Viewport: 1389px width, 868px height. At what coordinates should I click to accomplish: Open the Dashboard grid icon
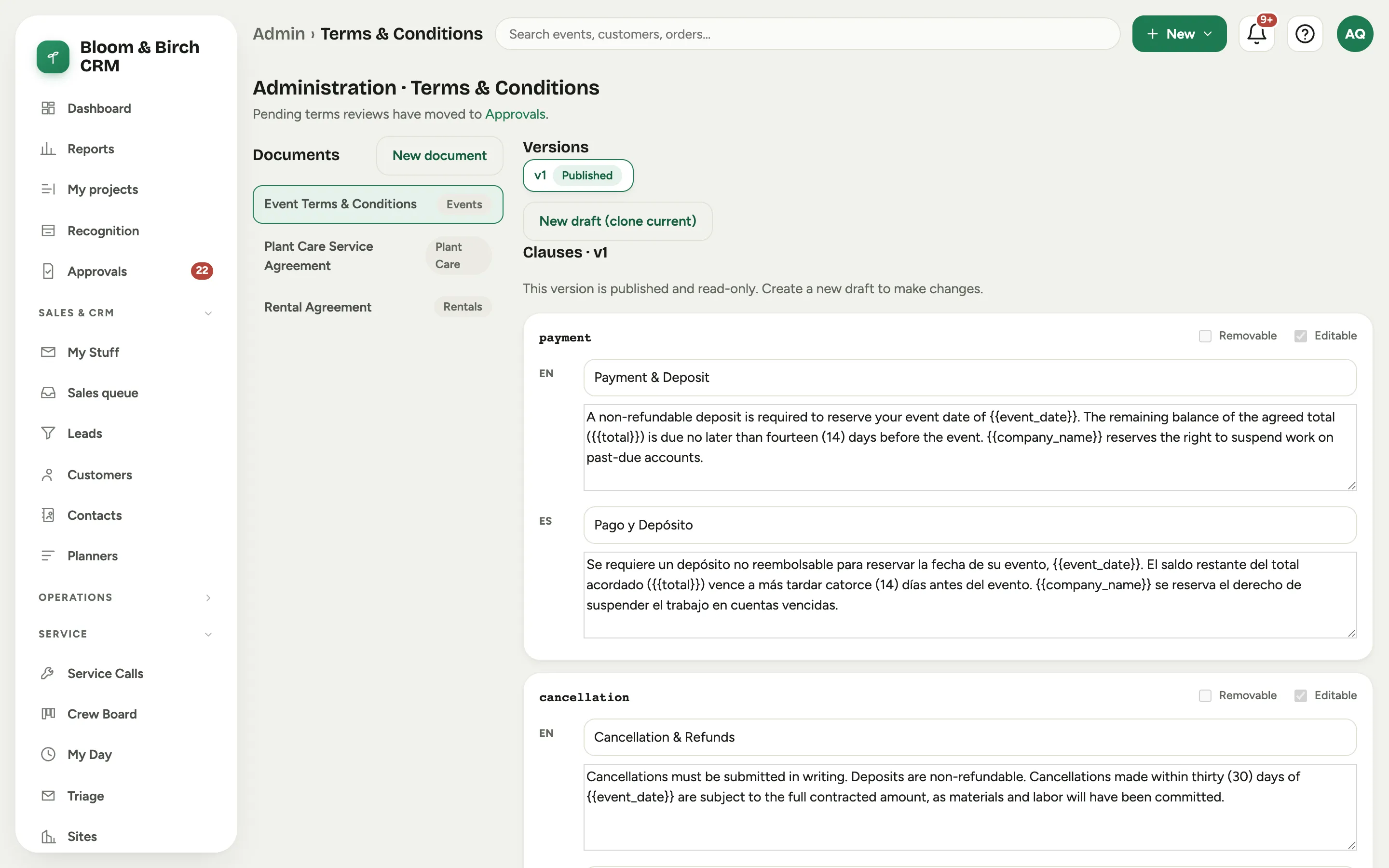48,108
